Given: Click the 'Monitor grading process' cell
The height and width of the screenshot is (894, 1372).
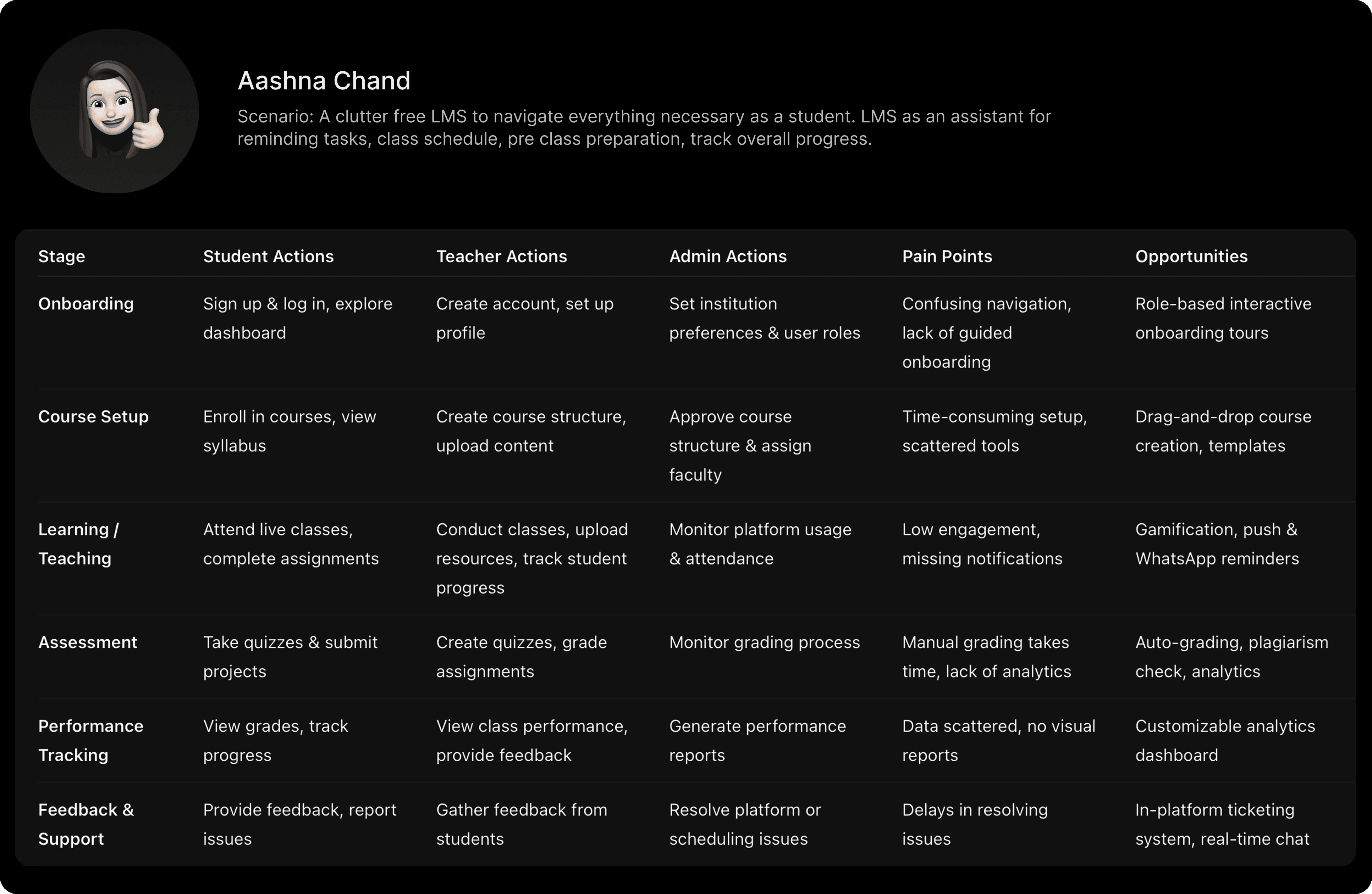Looking at the screenshot, I should pyautogui.click(x=764, y=642).
